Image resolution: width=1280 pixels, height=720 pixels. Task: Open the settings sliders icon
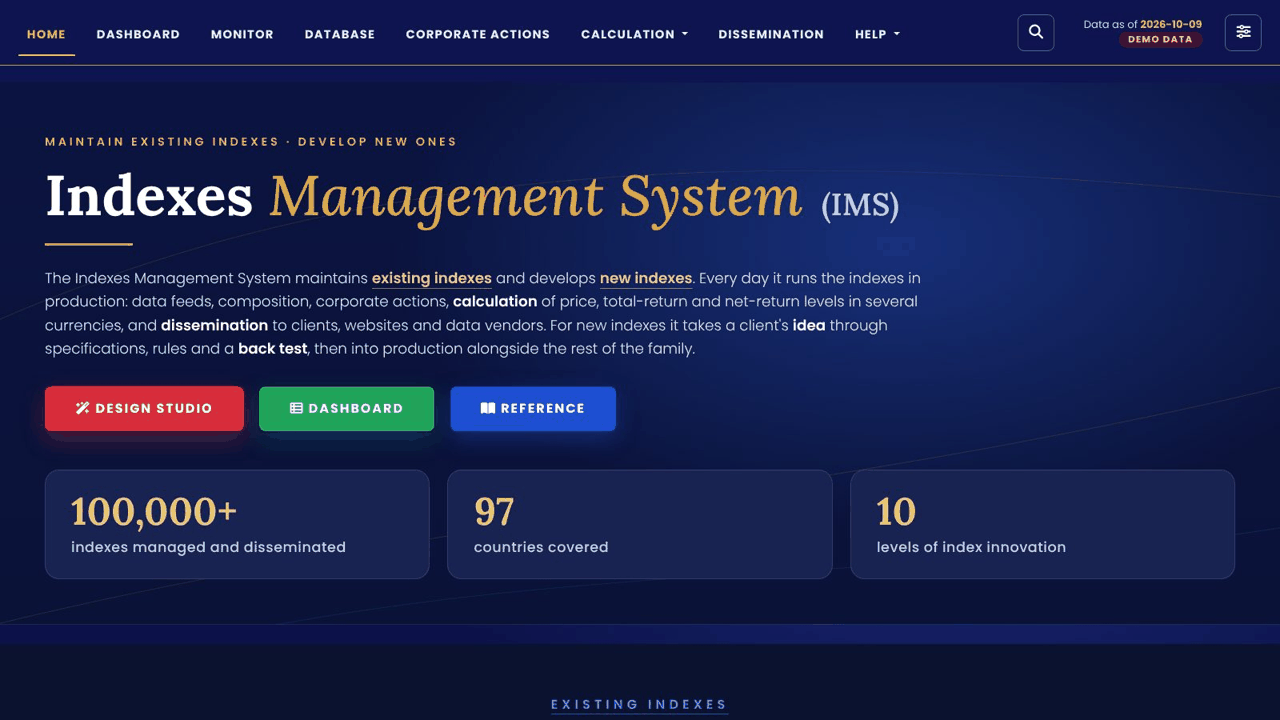1243,32
